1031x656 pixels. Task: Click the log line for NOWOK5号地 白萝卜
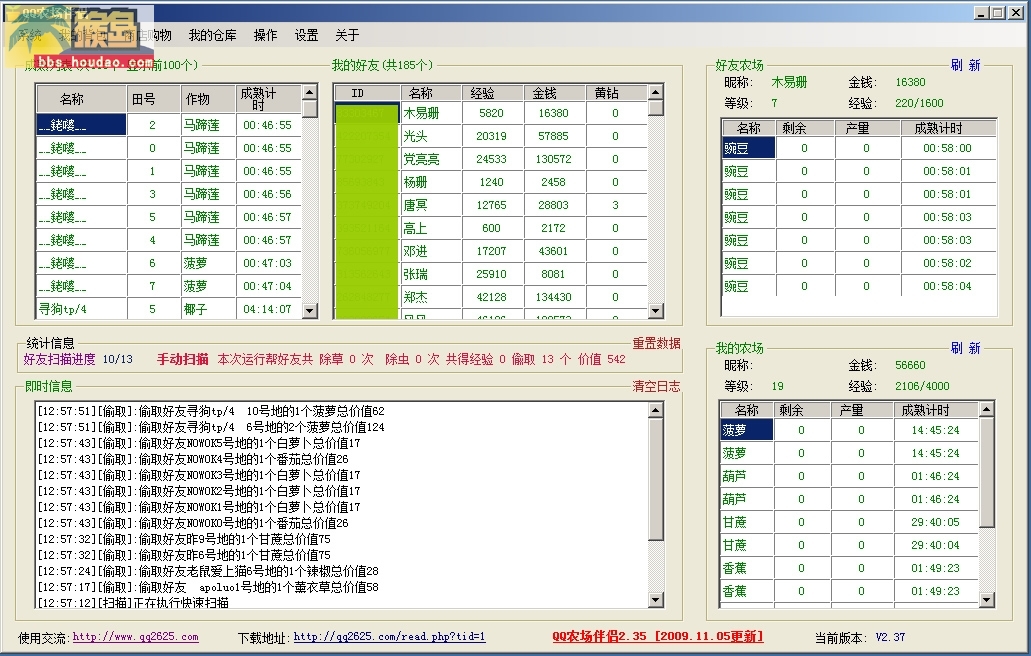click(x=199, y=443)
